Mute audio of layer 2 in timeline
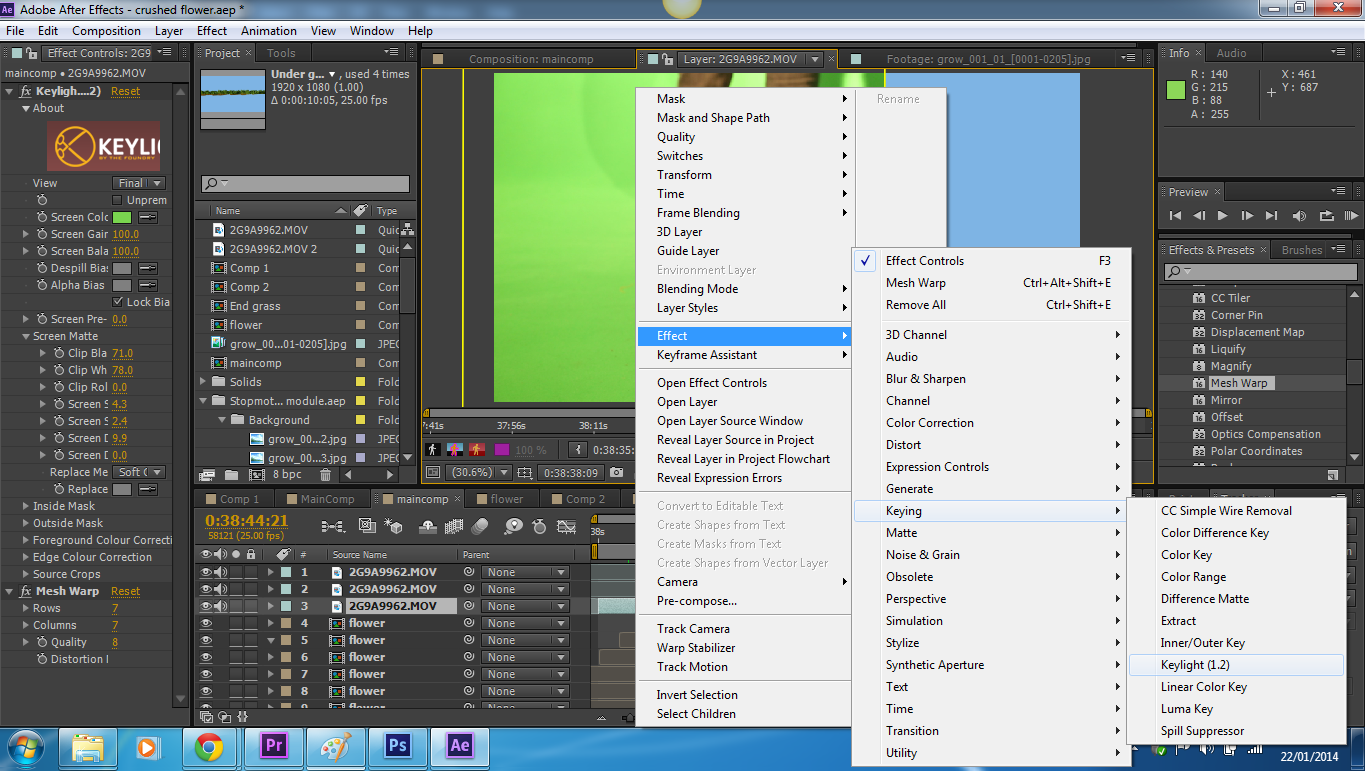Screen dimensions: 1367x773 (x=220, y=590)
